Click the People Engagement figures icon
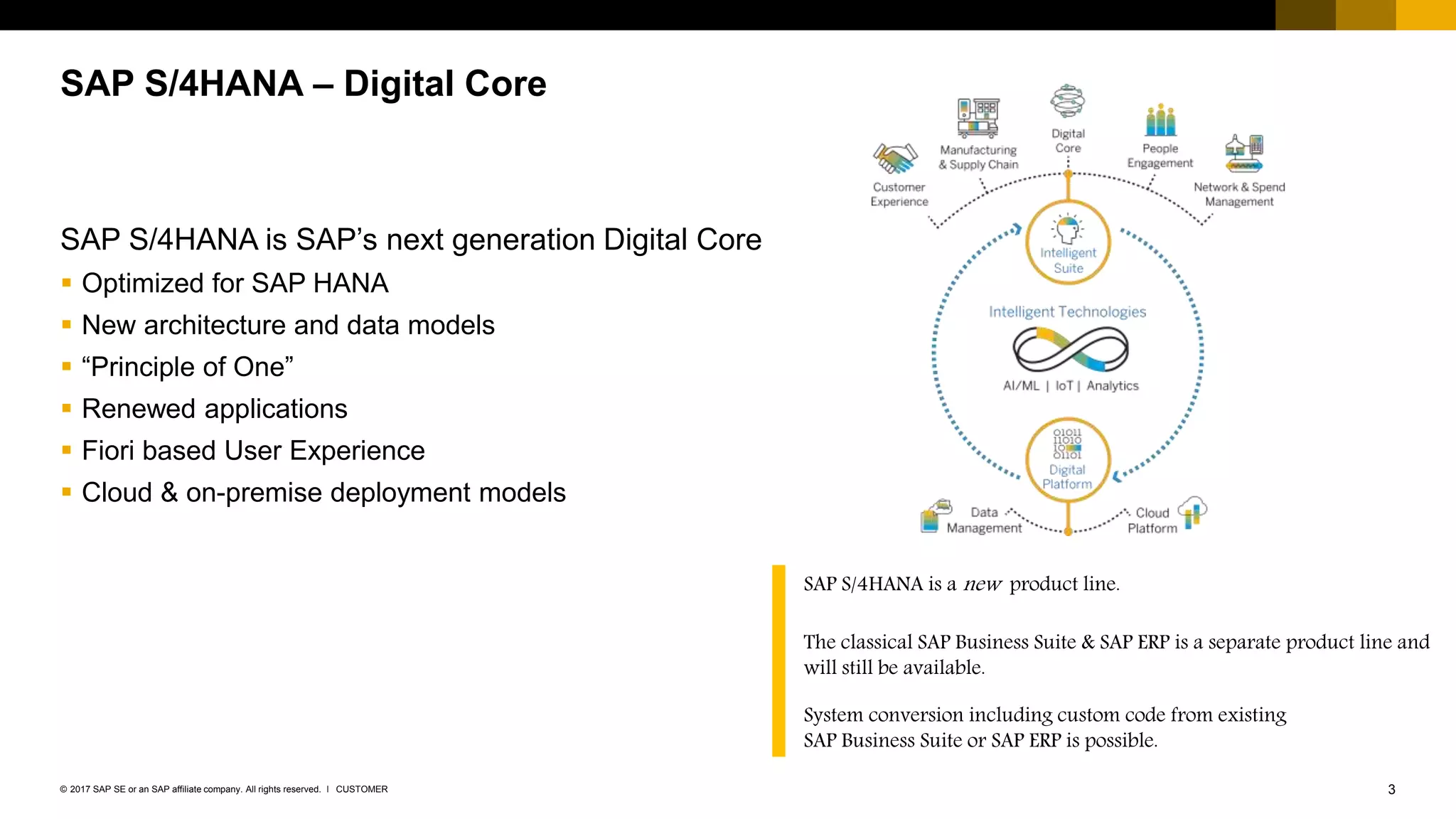Viewport: 1456px width, 819px height. (1160, 119)
